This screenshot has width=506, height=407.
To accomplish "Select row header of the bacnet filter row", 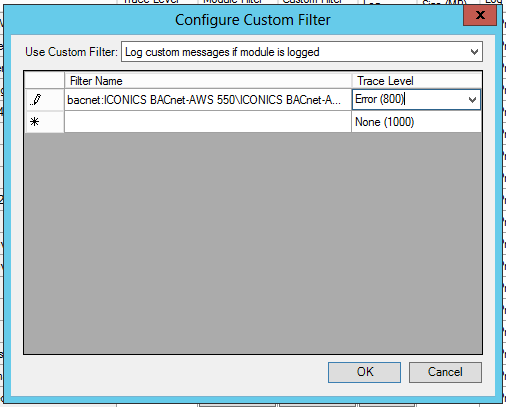I will point(45,100).
